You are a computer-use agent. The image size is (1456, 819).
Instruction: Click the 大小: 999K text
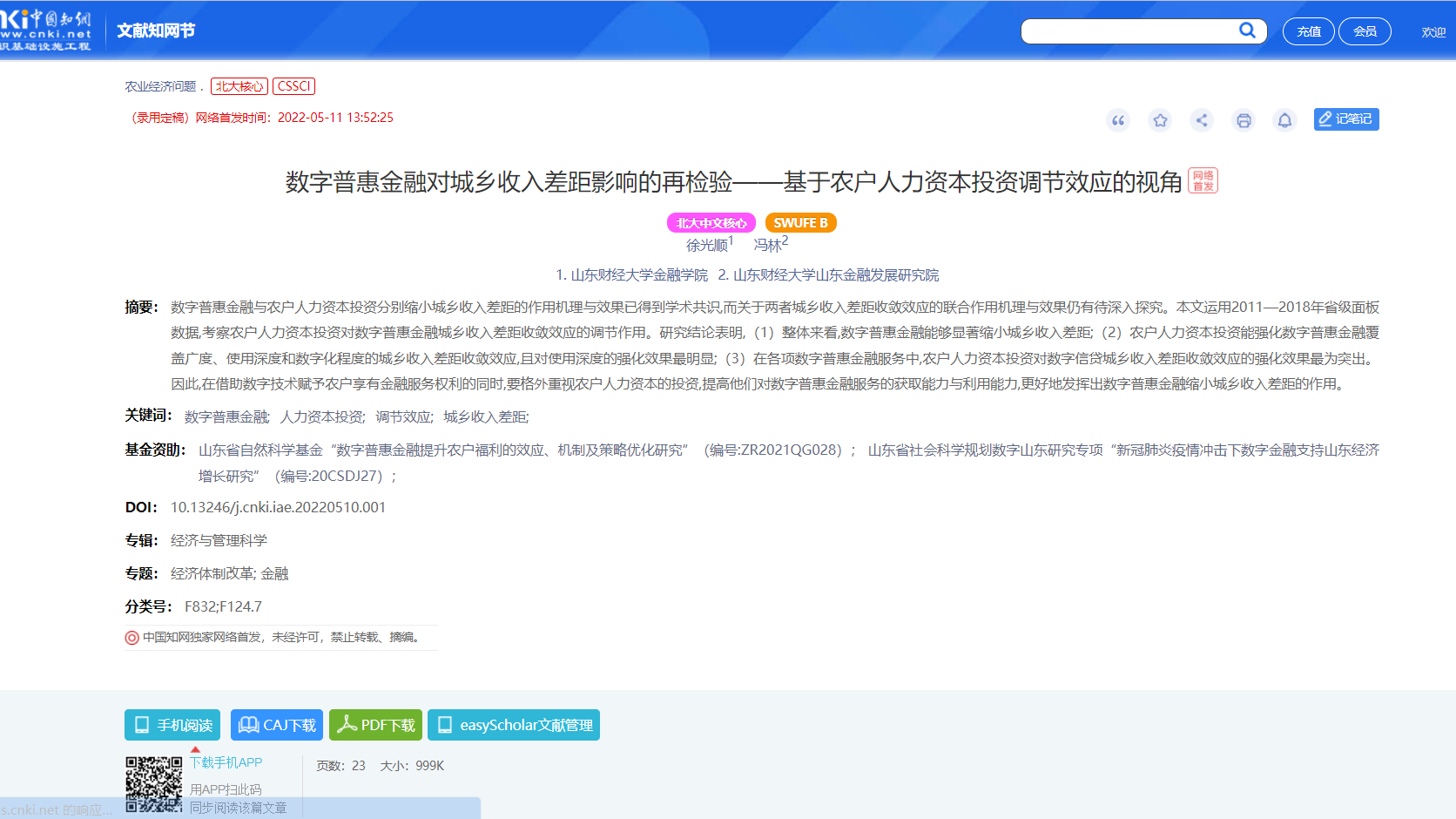(x=412, y=766)
